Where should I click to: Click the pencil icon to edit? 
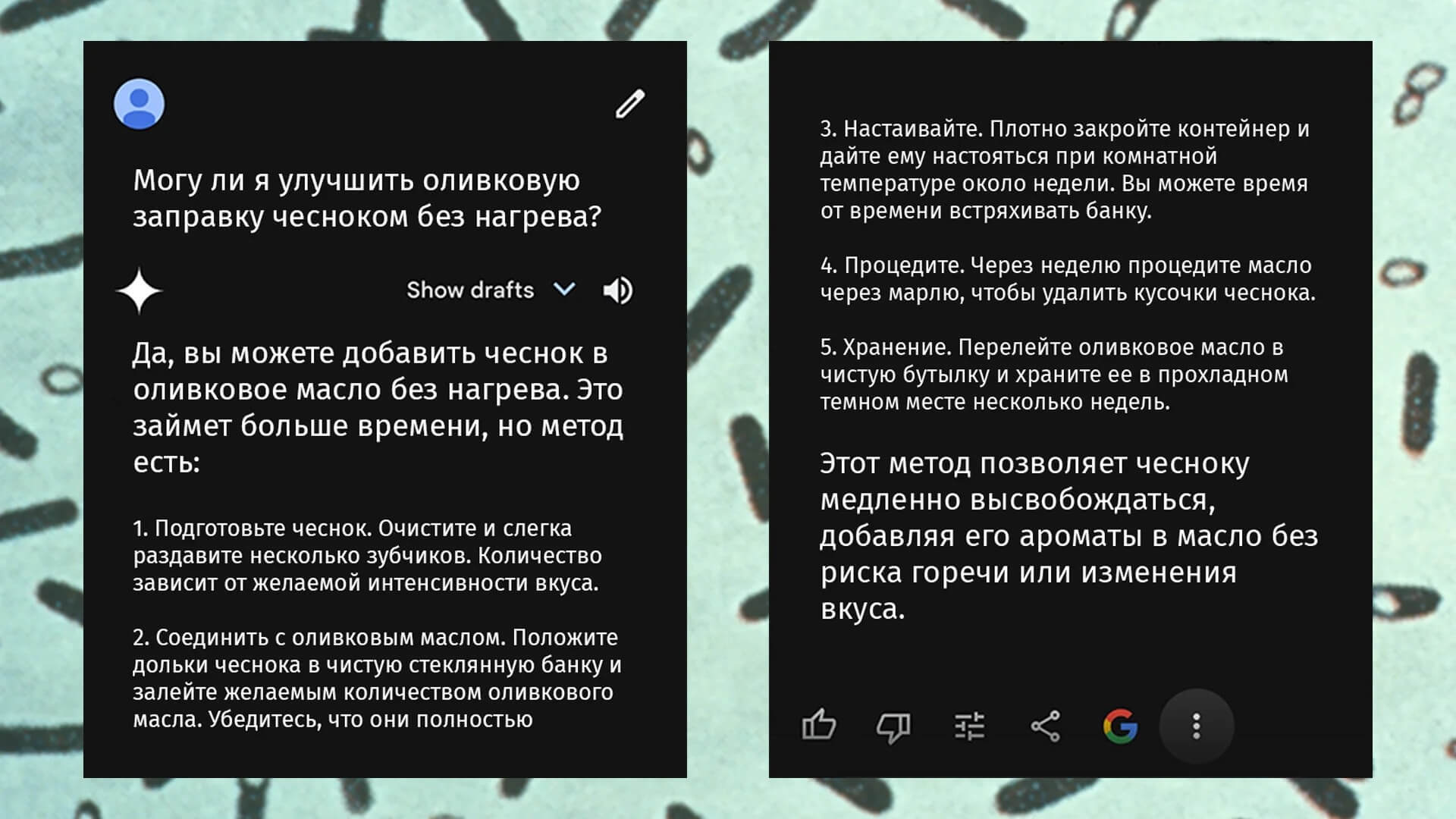click(x=632, y=102)
